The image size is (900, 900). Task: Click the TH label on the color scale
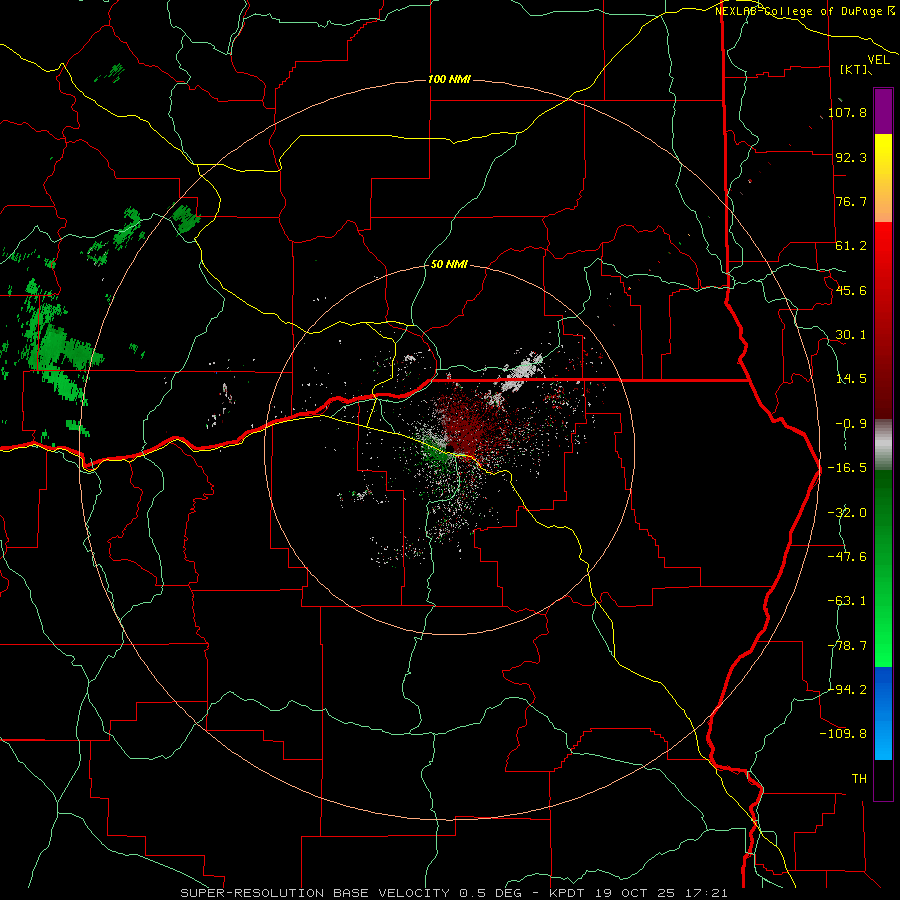click(x=859, y=779)
